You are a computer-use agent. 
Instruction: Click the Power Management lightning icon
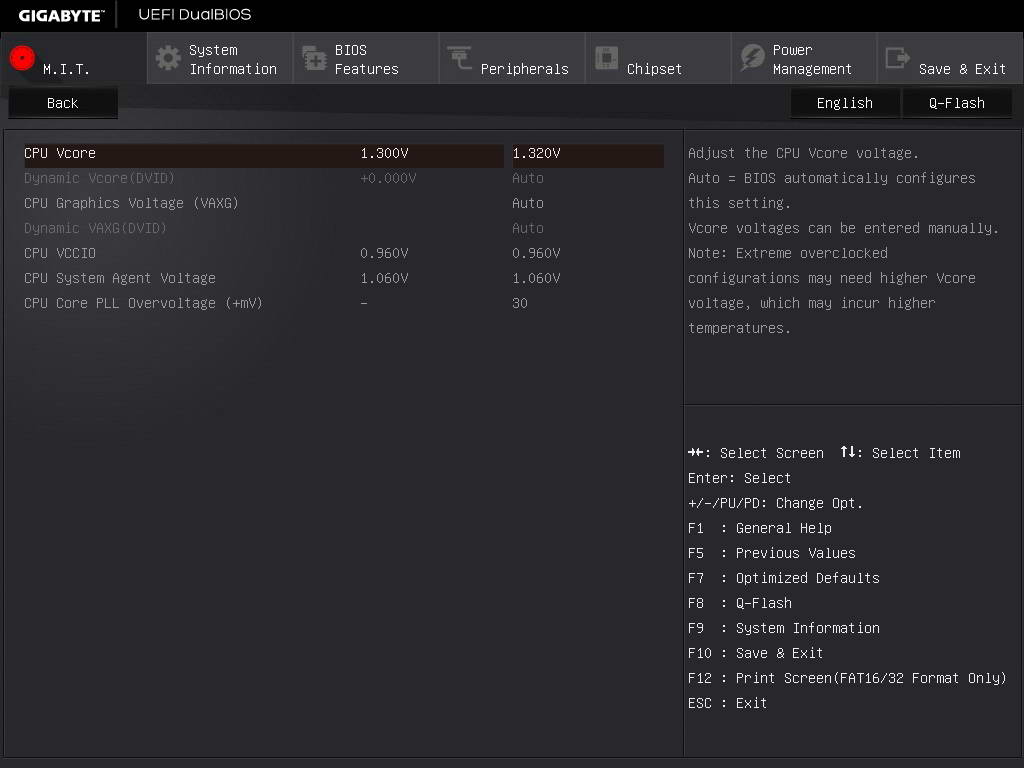(x=752, y=58)
